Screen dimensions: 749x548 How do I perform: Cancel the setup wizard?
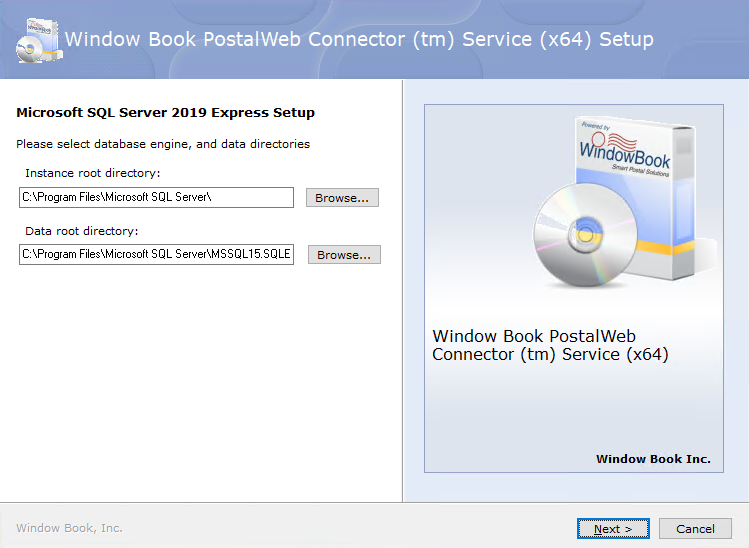tap(695, 529)
